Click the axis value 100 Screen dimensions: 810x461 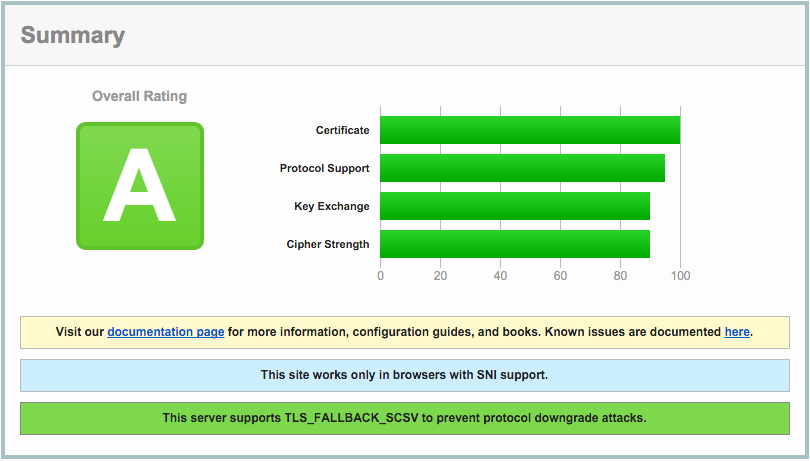(x=680, y=276)
